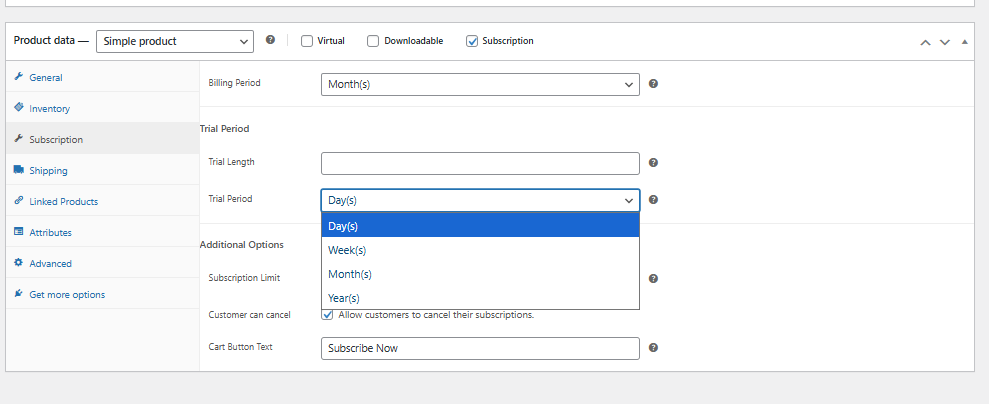
Task: Click the help icon next to Trial Length
Action: point(653,162)
